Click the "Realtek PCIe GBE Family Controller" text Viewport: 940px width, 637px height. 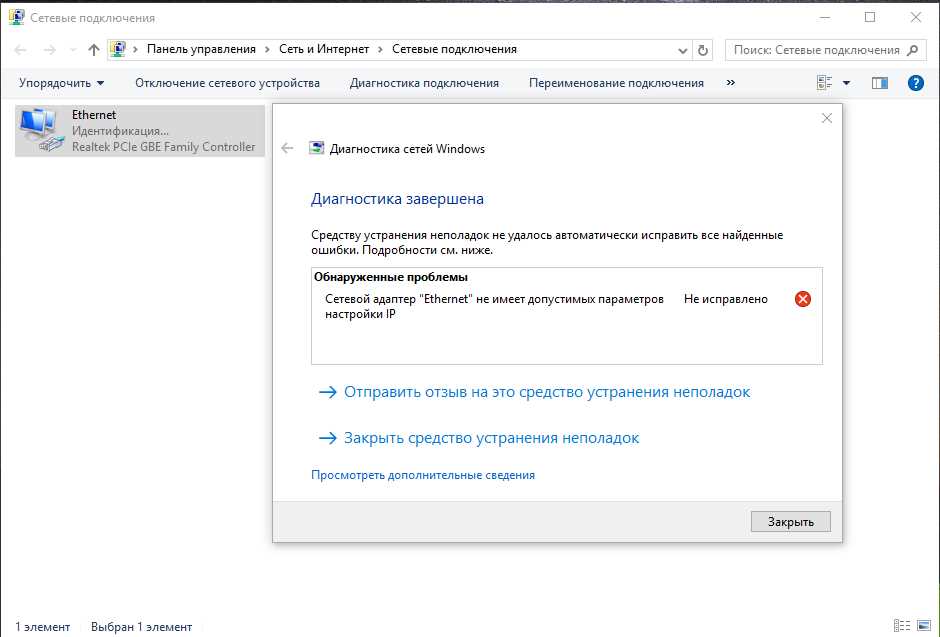[x=164, y=147]
